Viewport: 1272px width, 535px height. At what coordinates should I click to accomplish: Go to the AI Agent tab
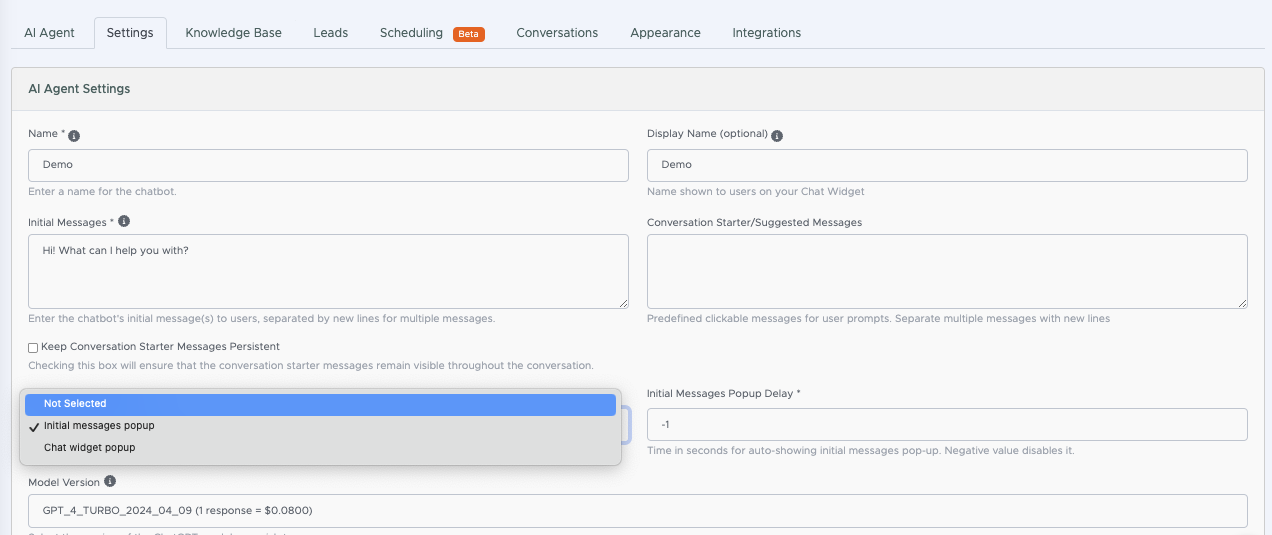(x=50, y=33)
